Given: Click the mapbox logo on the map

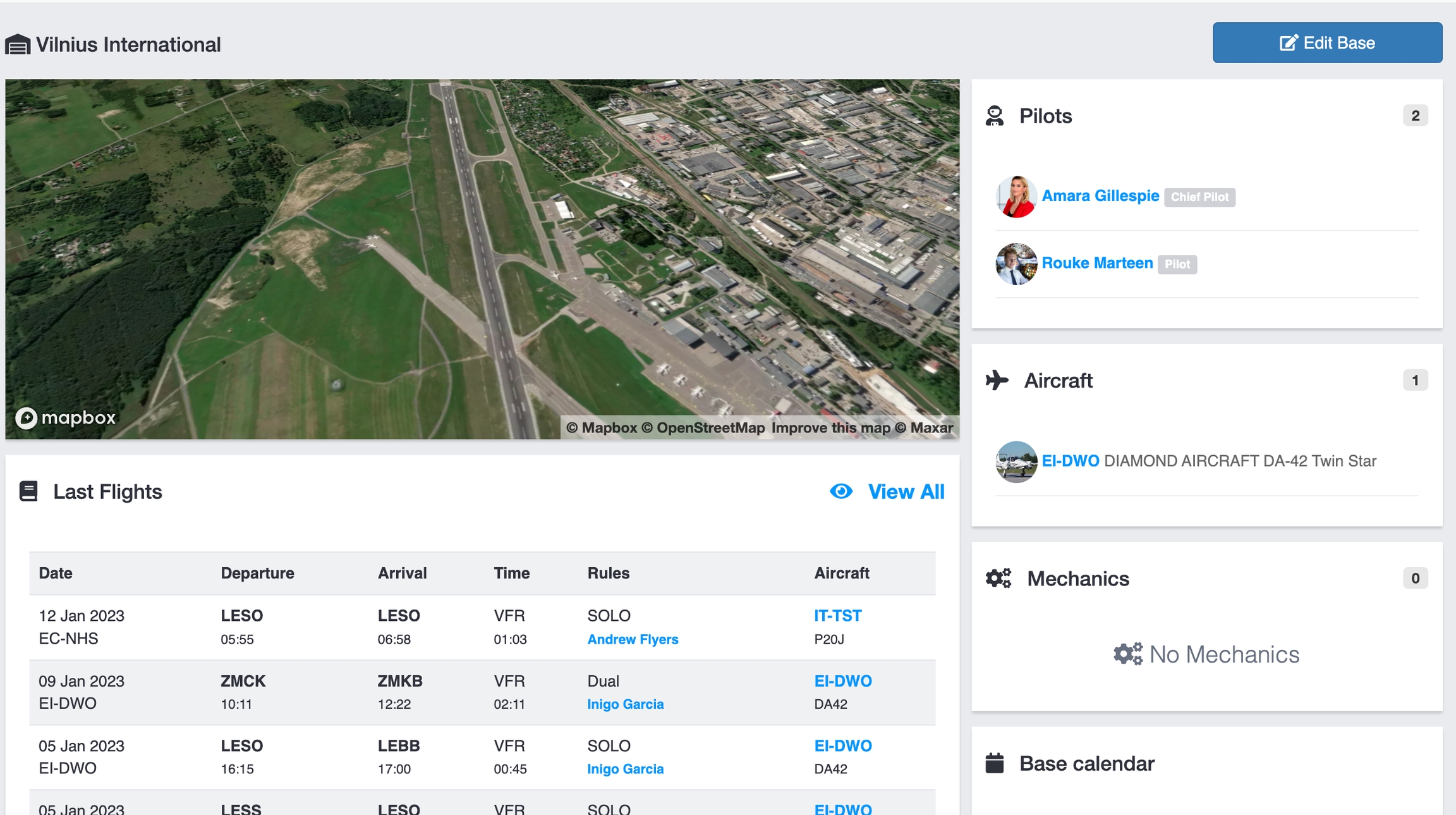Looking at the screenshot, I should point(66,418).
